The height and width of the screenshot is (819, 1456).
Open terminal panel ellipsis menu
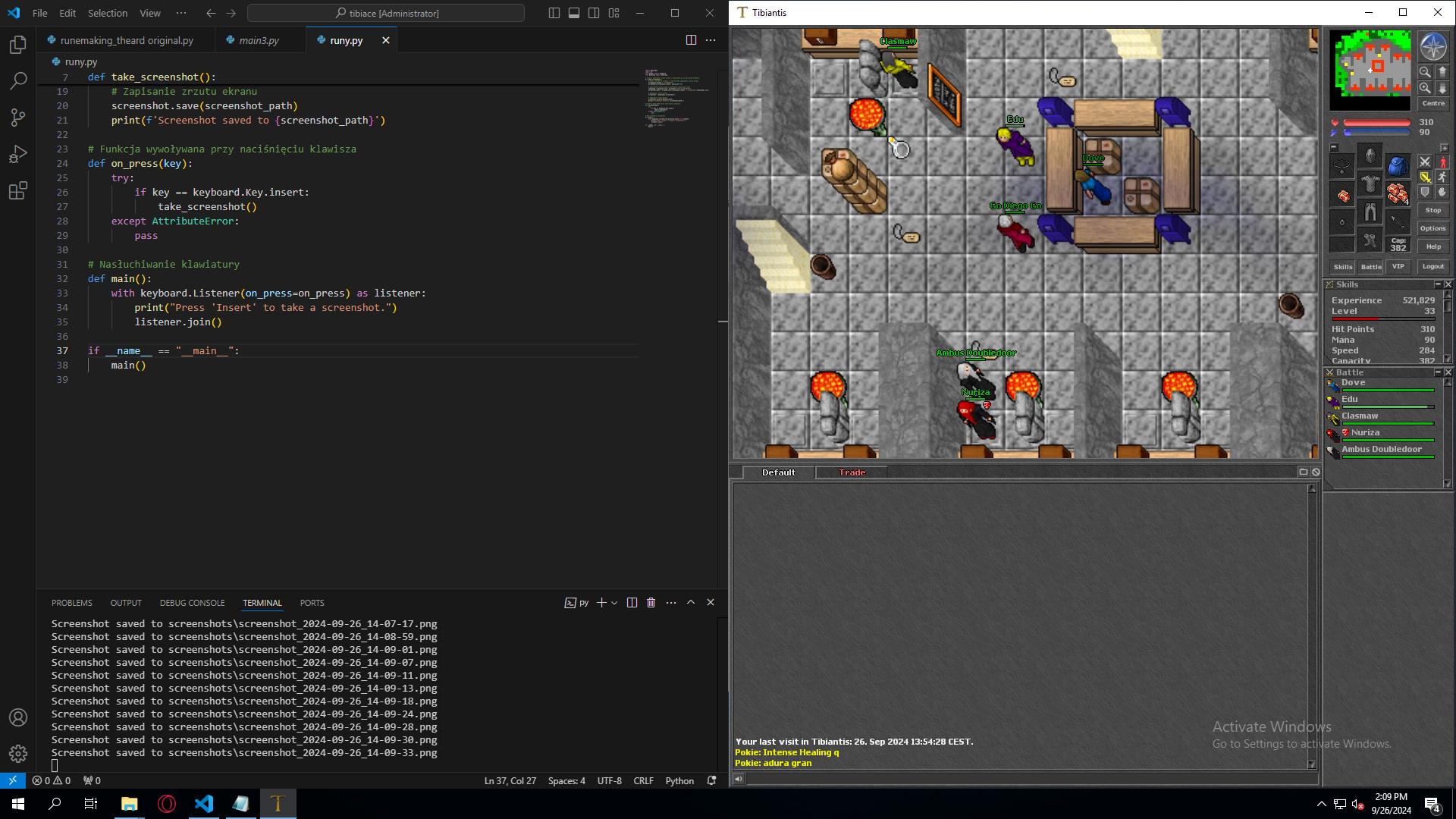[671, 603]
